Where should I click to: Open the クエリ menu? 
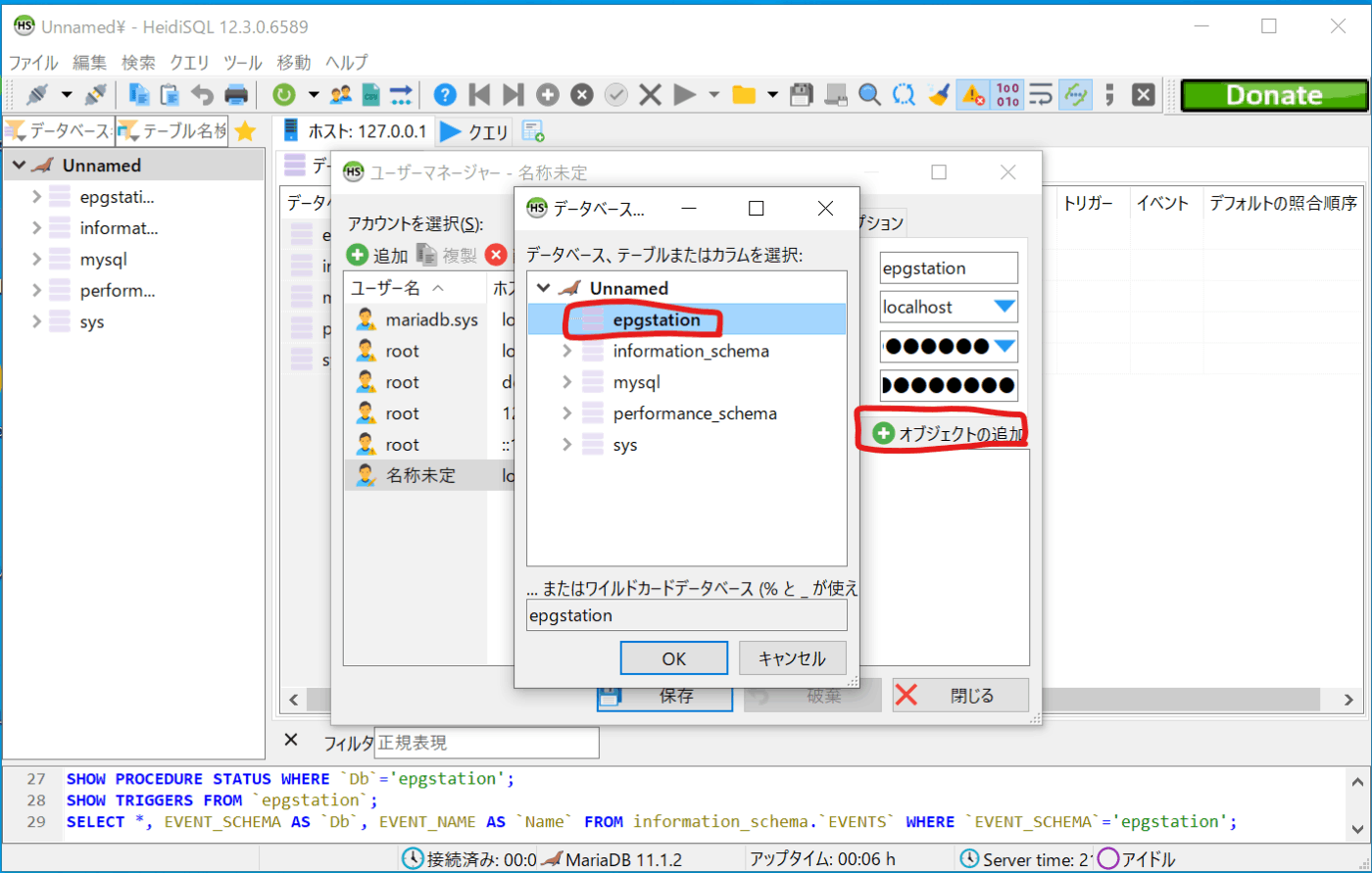(189, 63)
